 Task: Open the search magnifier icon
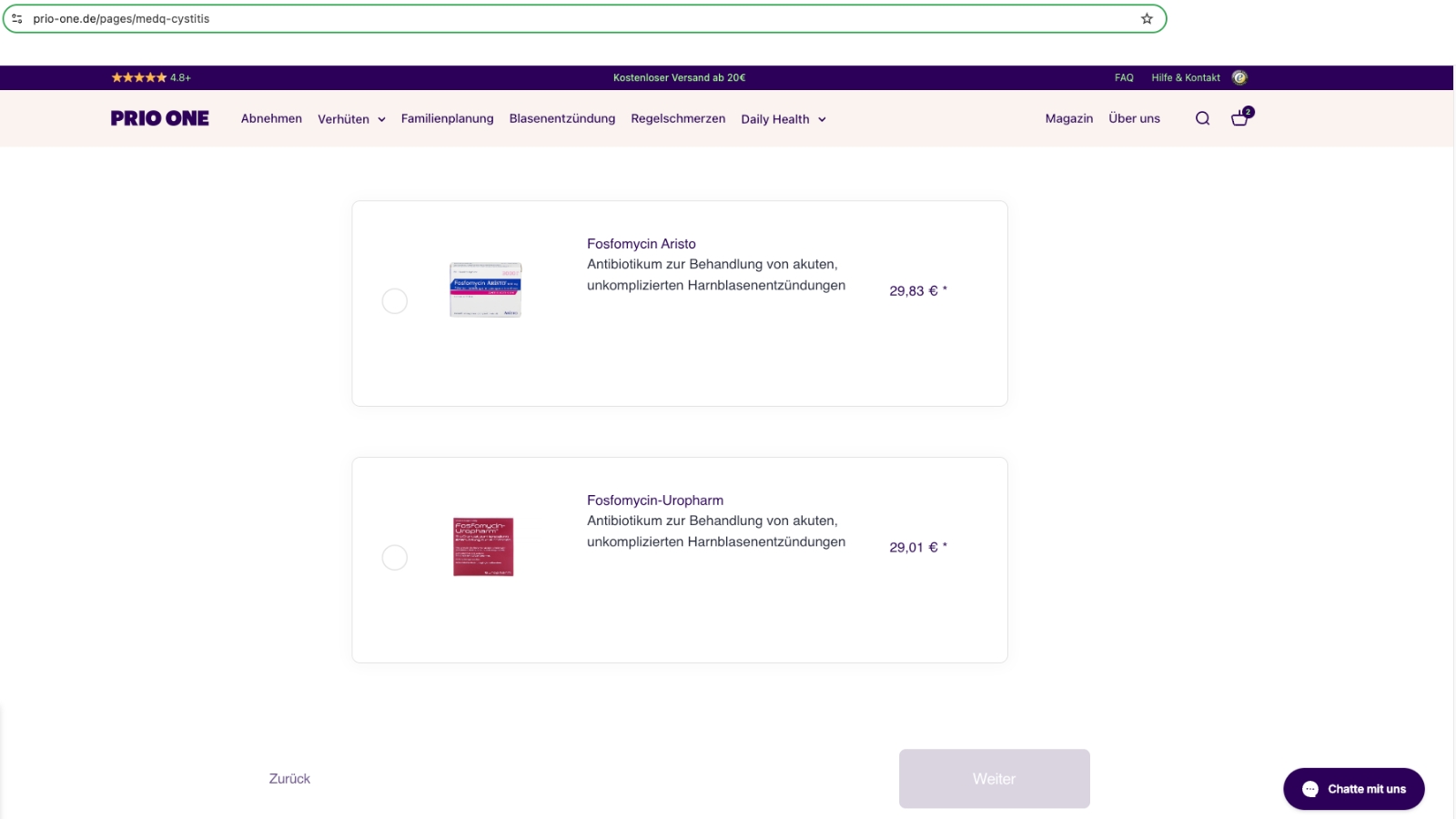pyautogui.click(x=1202, y=118)
